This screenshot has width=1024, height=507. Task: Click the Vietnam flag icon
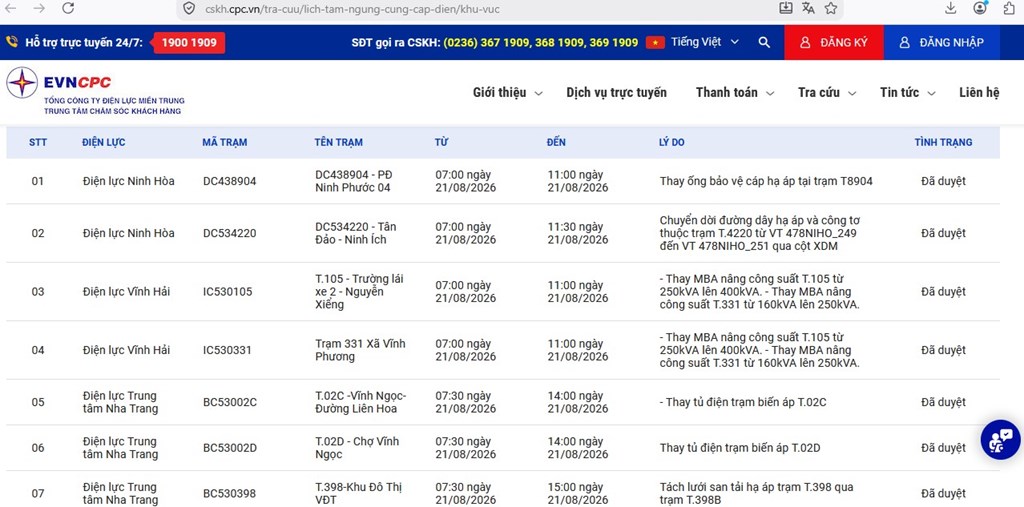(655, 42)
